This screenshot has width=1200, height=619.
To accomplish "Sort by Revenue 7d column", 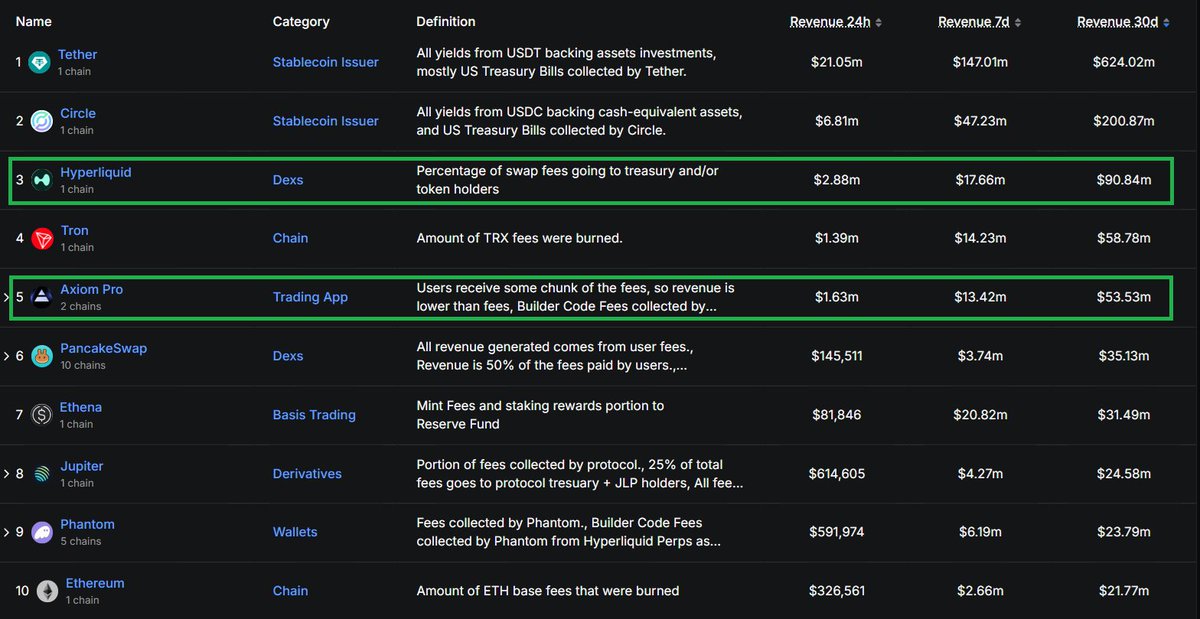I will tap(979, 22).
